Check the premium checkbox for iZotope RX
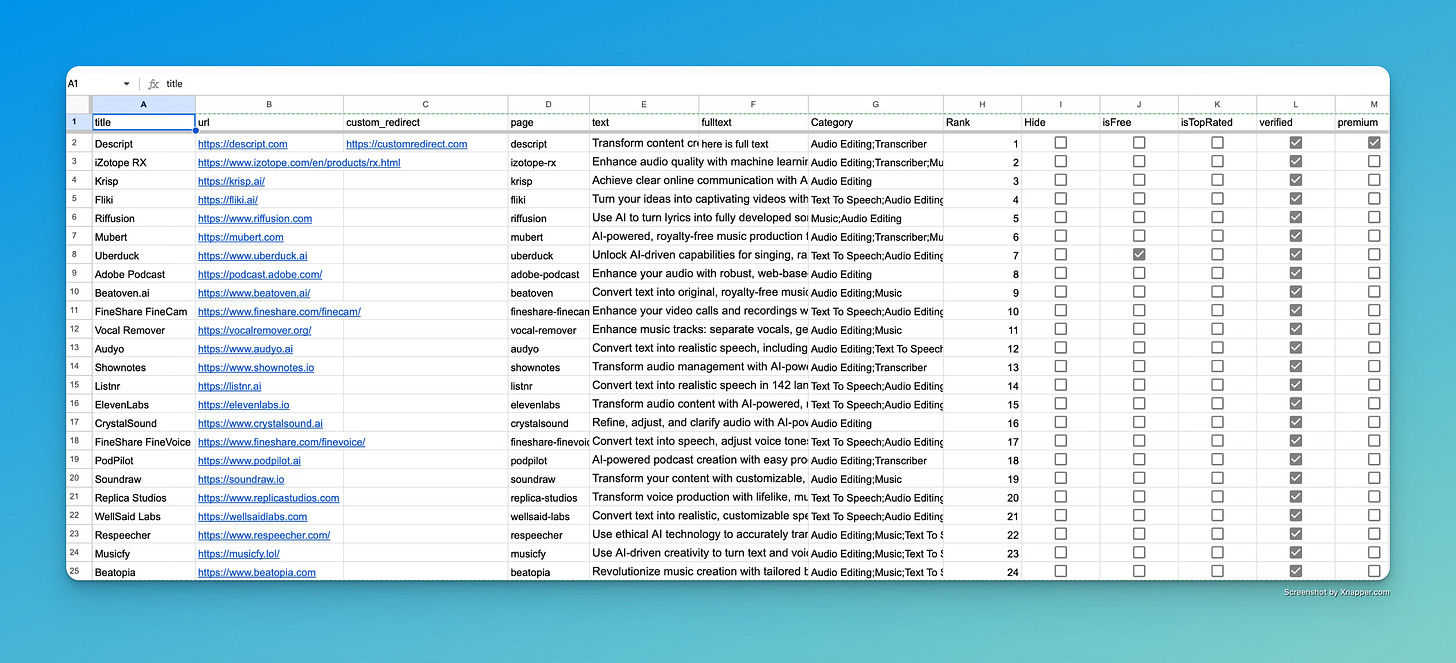Screen dimensions: 1456x663 point(1374,162)
